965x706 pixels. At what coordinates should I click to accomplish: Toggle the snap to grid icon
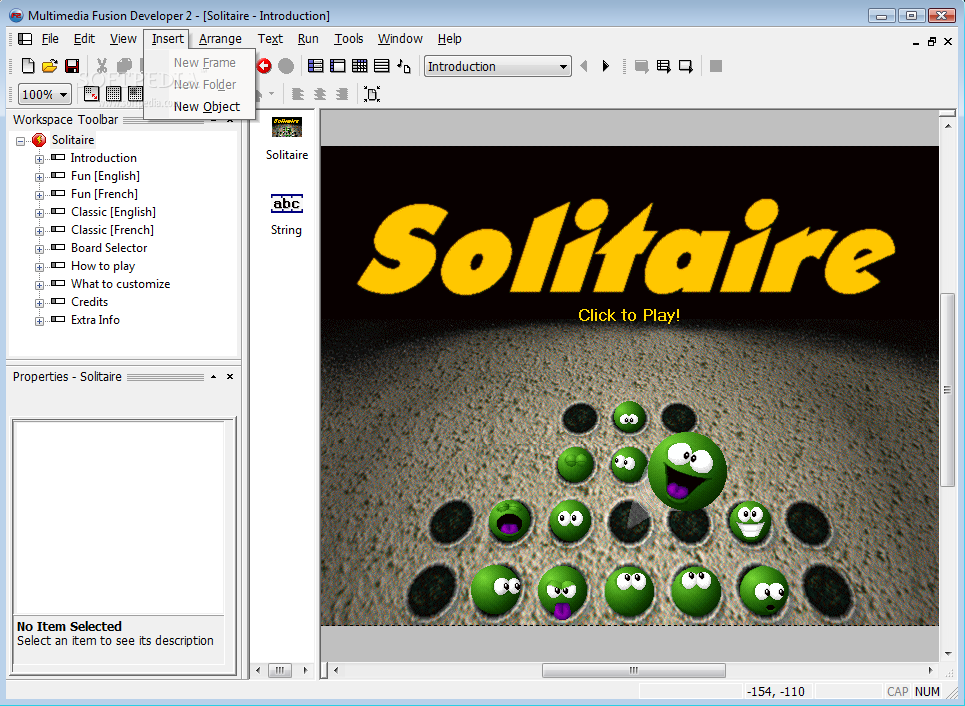point(135,94)
